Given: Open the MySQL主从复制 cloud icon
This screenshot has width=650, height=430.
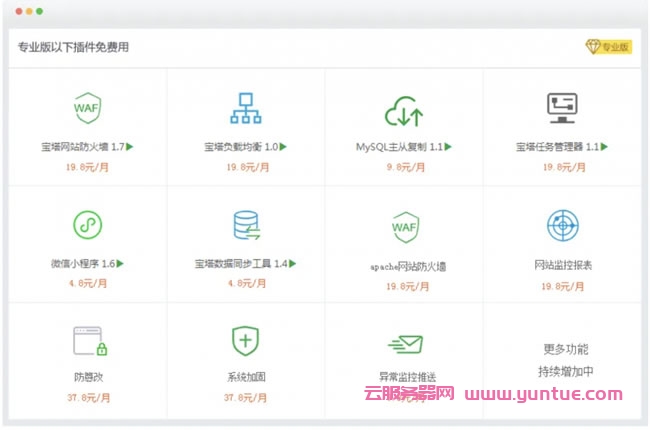Looking at the screenshot, I should click(403, 109).
